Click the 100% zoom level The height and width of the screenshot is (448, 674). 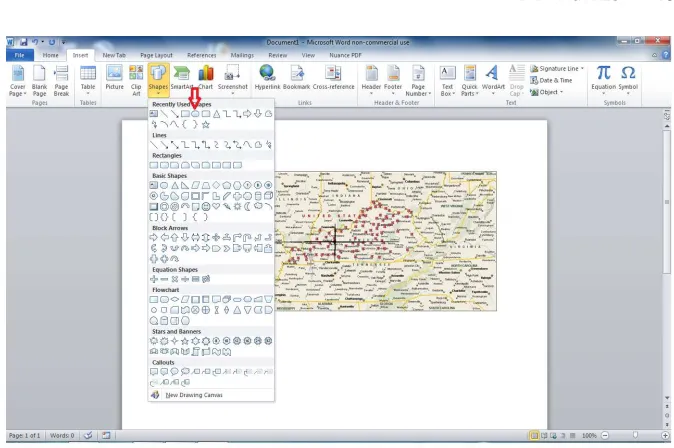tap(589, 436)
